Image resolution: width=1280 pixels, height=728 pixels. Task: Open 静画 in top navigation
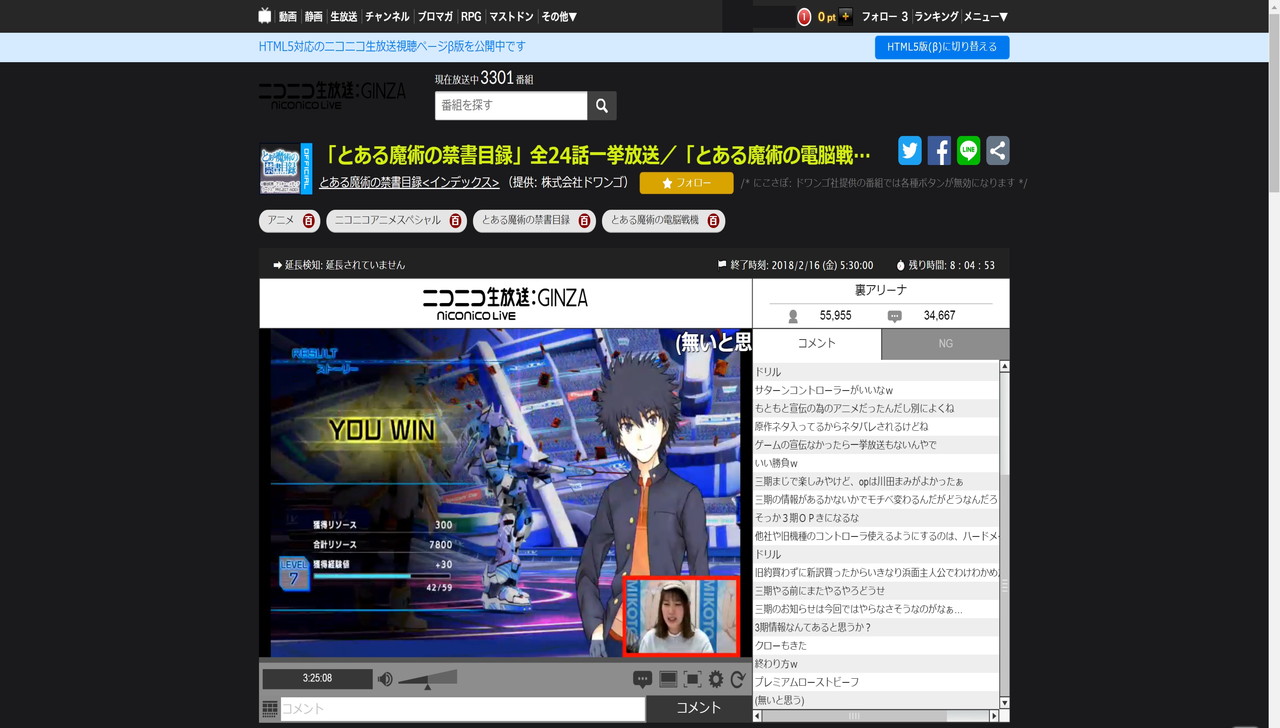314,17
